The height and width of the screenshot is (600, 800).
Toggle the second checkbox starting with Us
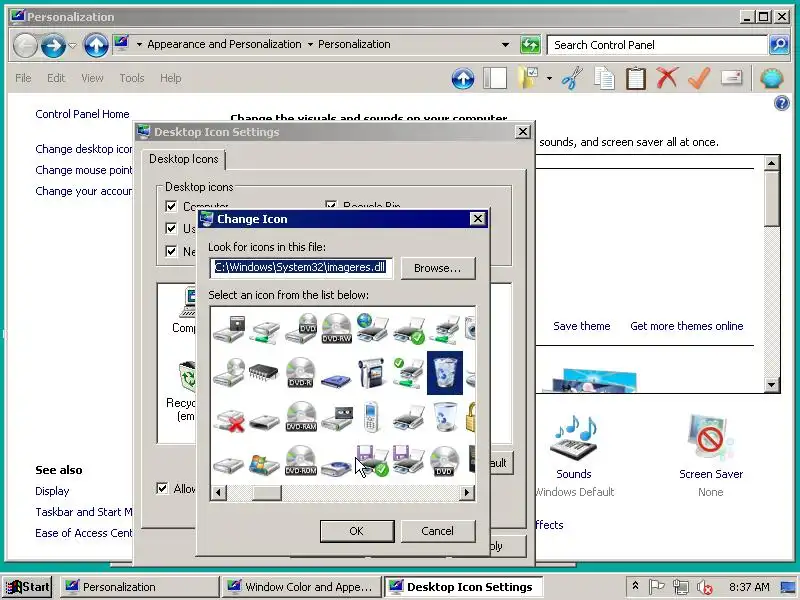(171, 228)
